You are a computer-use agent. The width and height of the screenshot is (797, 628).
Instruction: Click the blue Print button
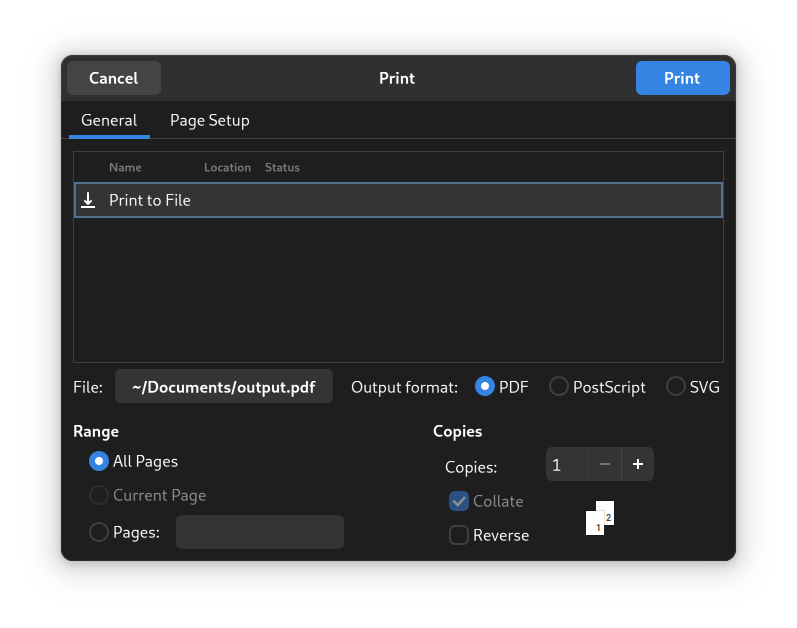point(682,78)
